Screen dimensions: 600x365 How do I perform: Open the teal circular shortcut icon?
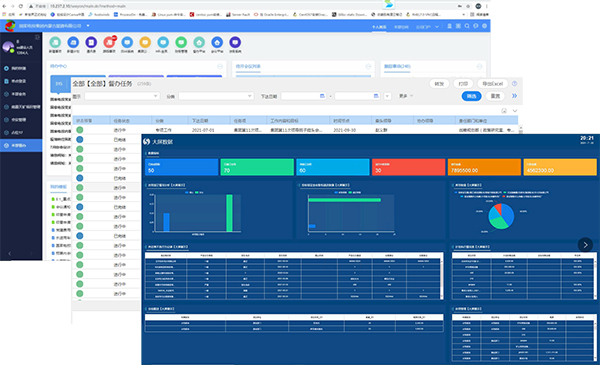click(55, 42)
